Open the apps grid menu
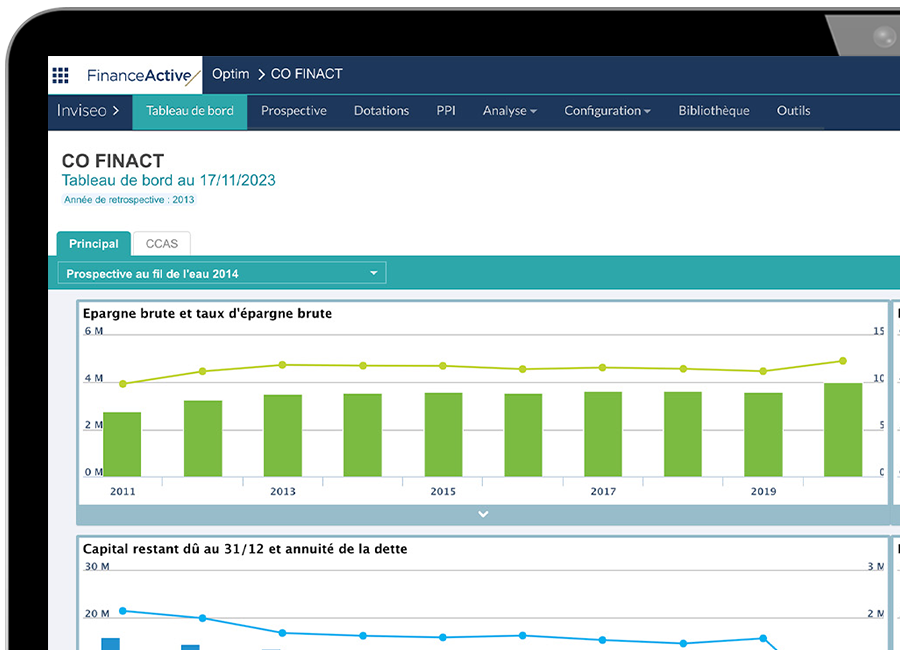 60,75
